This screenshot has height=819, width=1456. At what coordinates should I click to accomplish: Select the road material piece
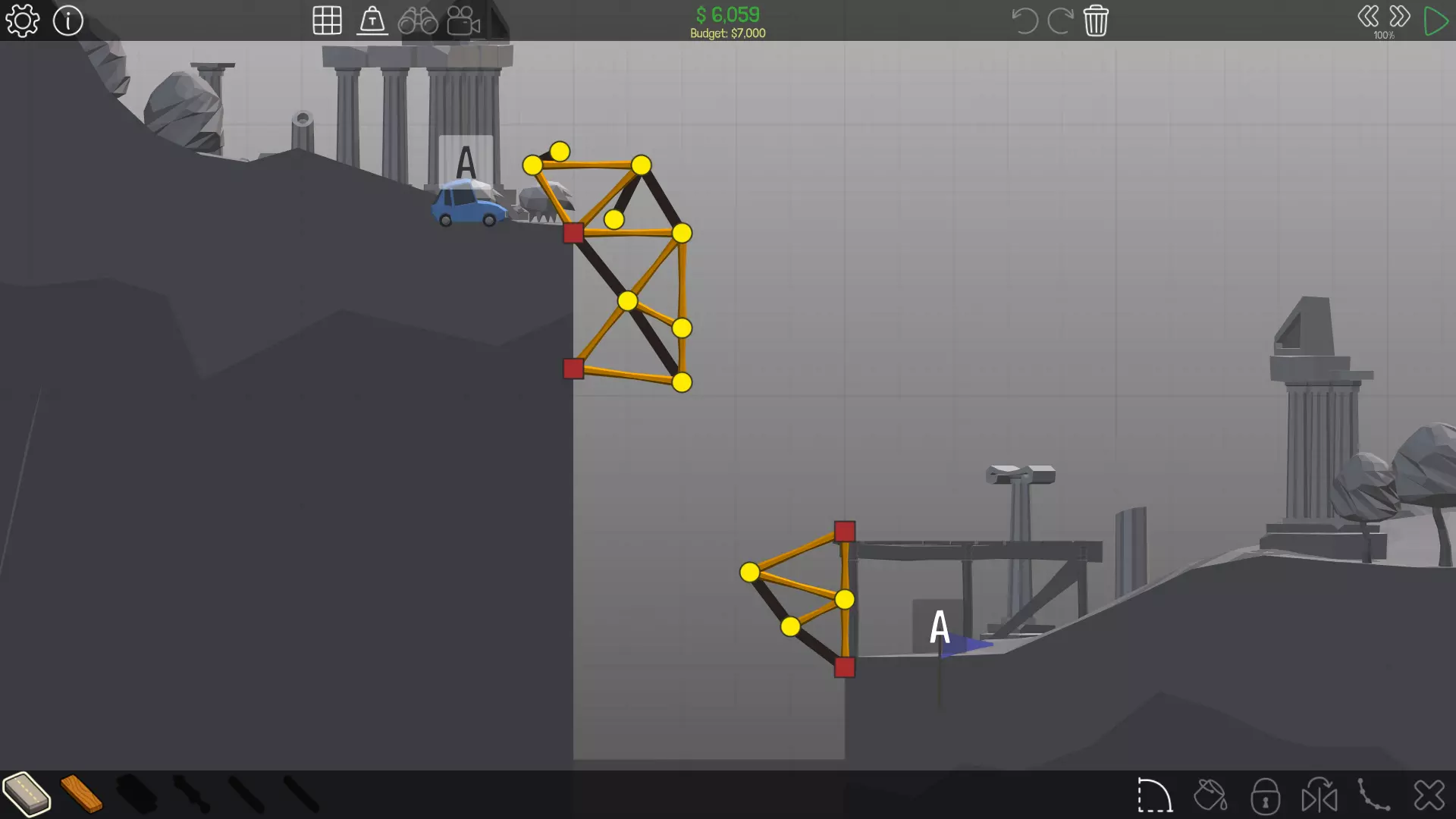pyautogui.click(x=27, y=794)
